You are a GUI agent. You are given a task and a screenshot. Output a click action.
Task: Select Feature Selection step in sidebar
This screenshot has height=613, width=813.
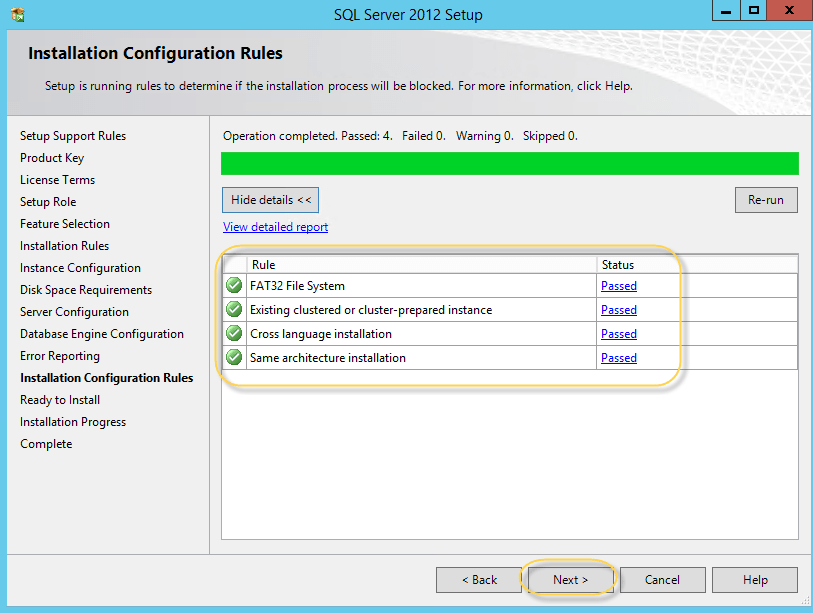65,224
